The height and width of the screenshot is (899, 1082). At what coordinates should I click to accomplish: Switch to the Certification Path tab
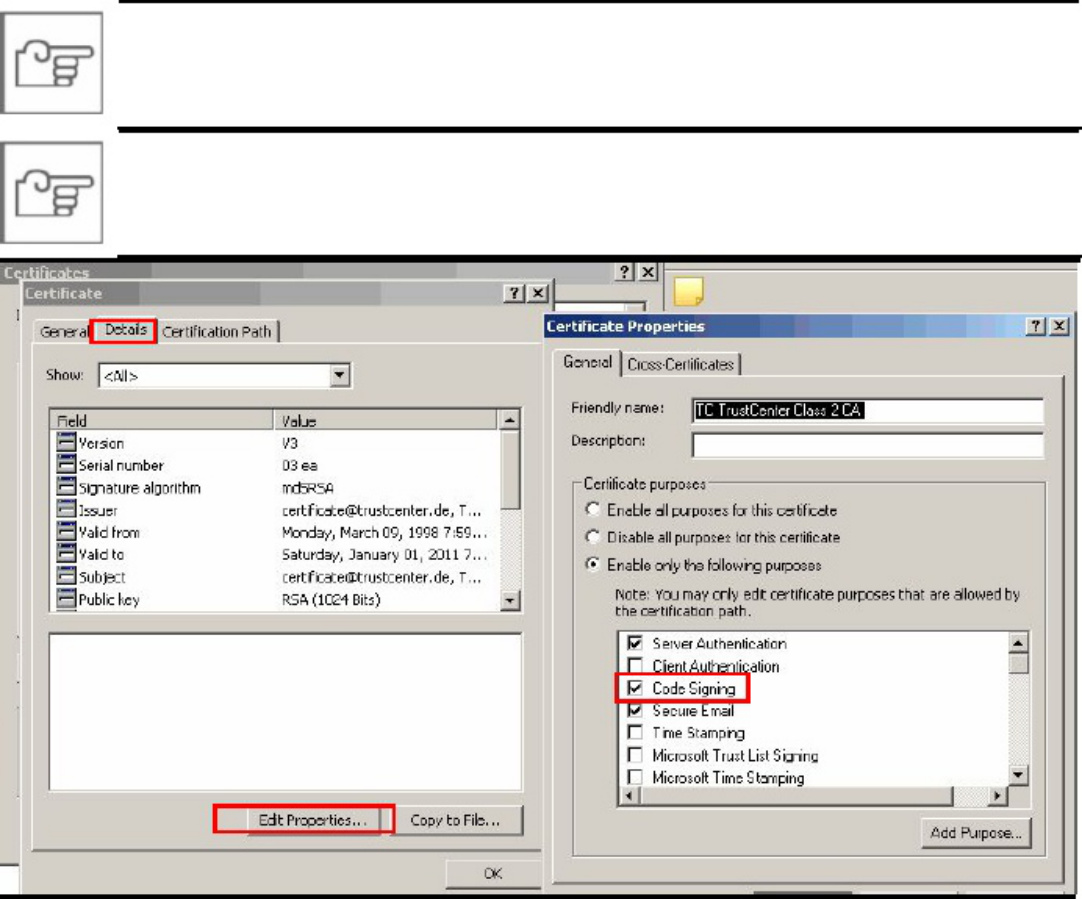[217, 332]
